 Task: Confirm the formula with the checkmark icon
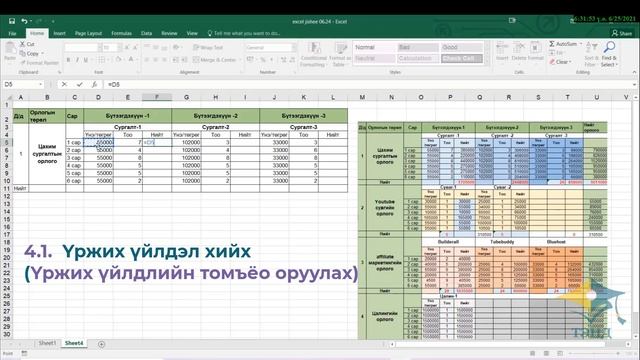coord(79,84)
